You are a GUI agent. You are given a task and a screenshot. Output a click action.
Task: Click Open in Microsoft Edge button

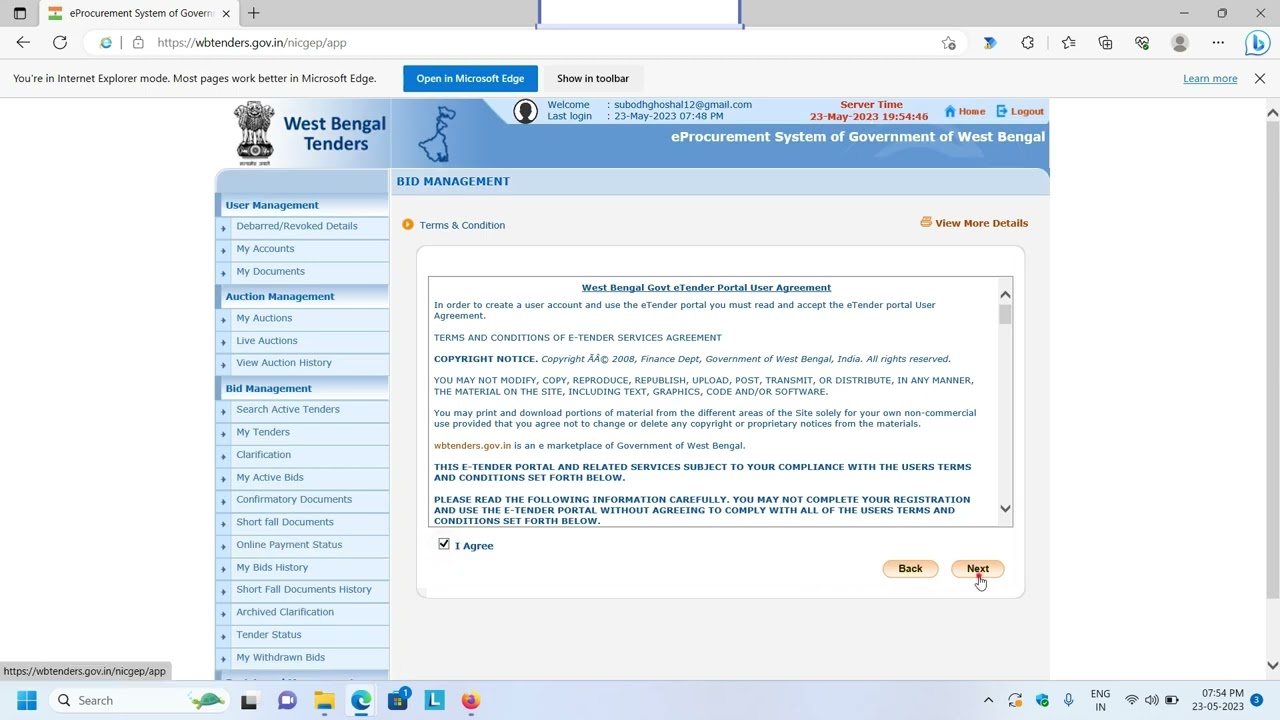(x=470, y=79)
